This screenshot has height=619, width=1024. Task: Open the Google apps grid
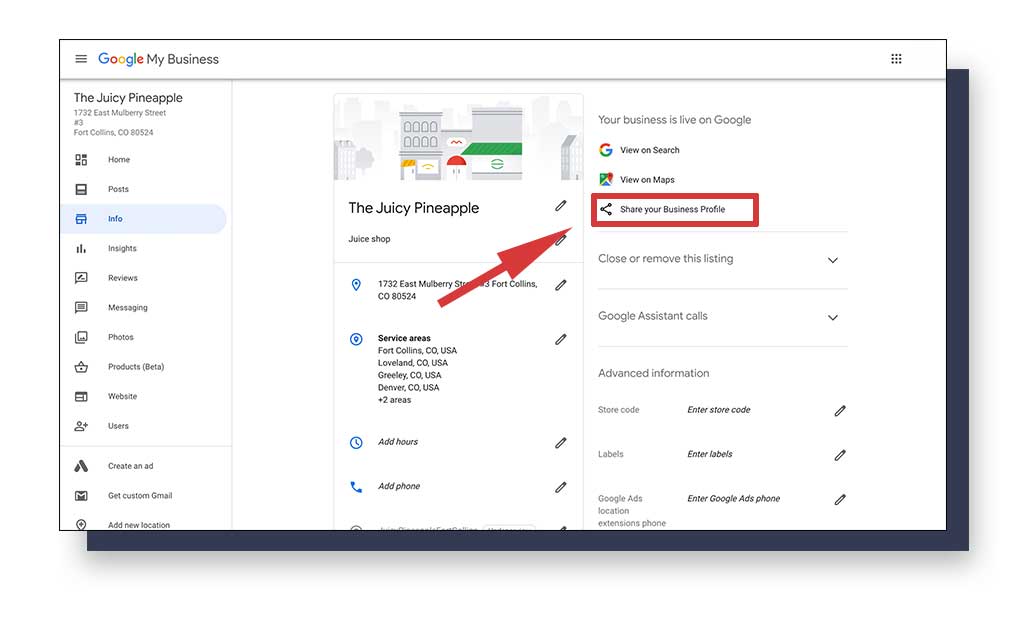(896, 59)
